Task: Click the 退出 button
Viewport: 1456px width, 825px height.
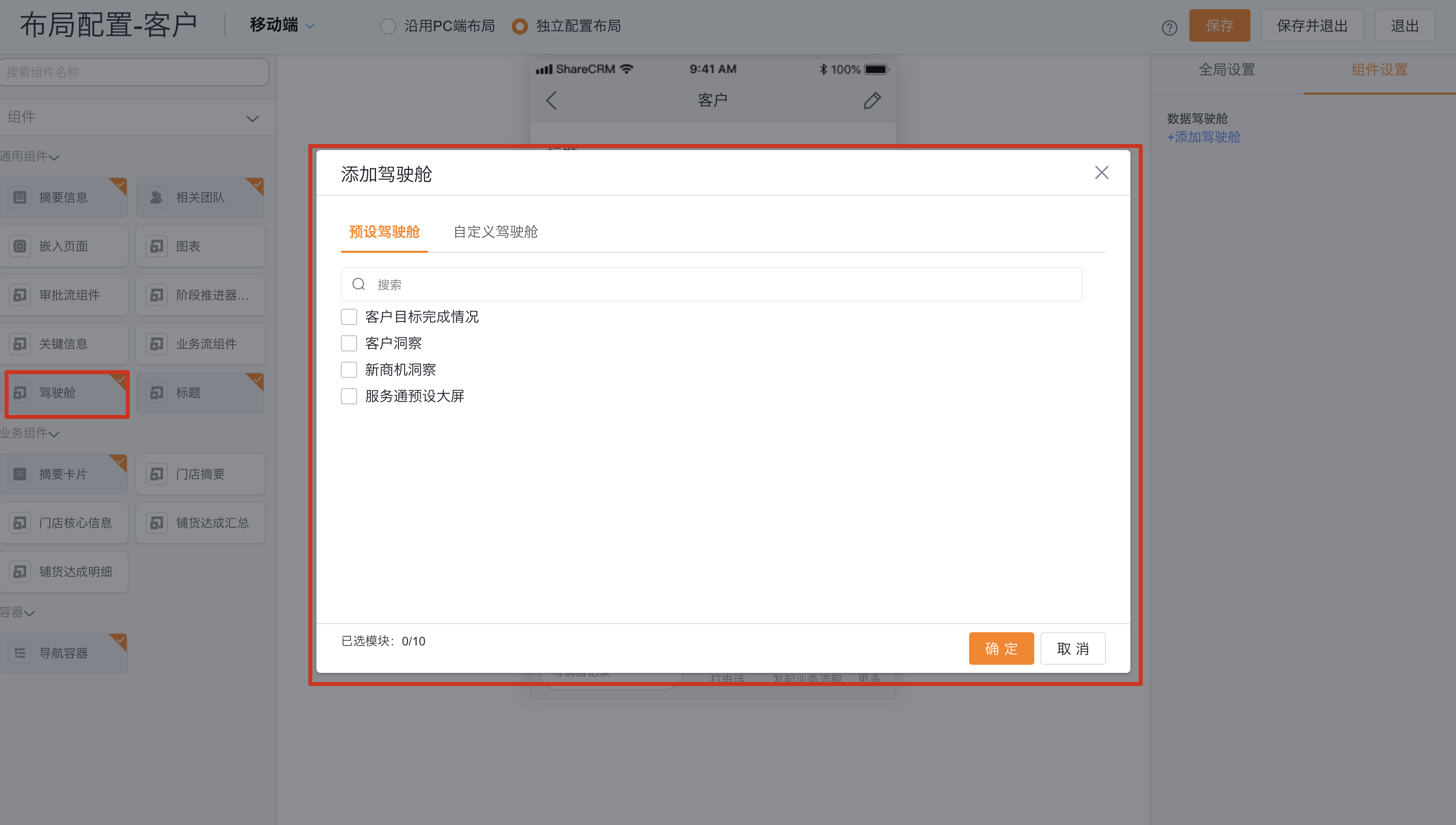Action: pyautogui.click(x=1405, y=25)
